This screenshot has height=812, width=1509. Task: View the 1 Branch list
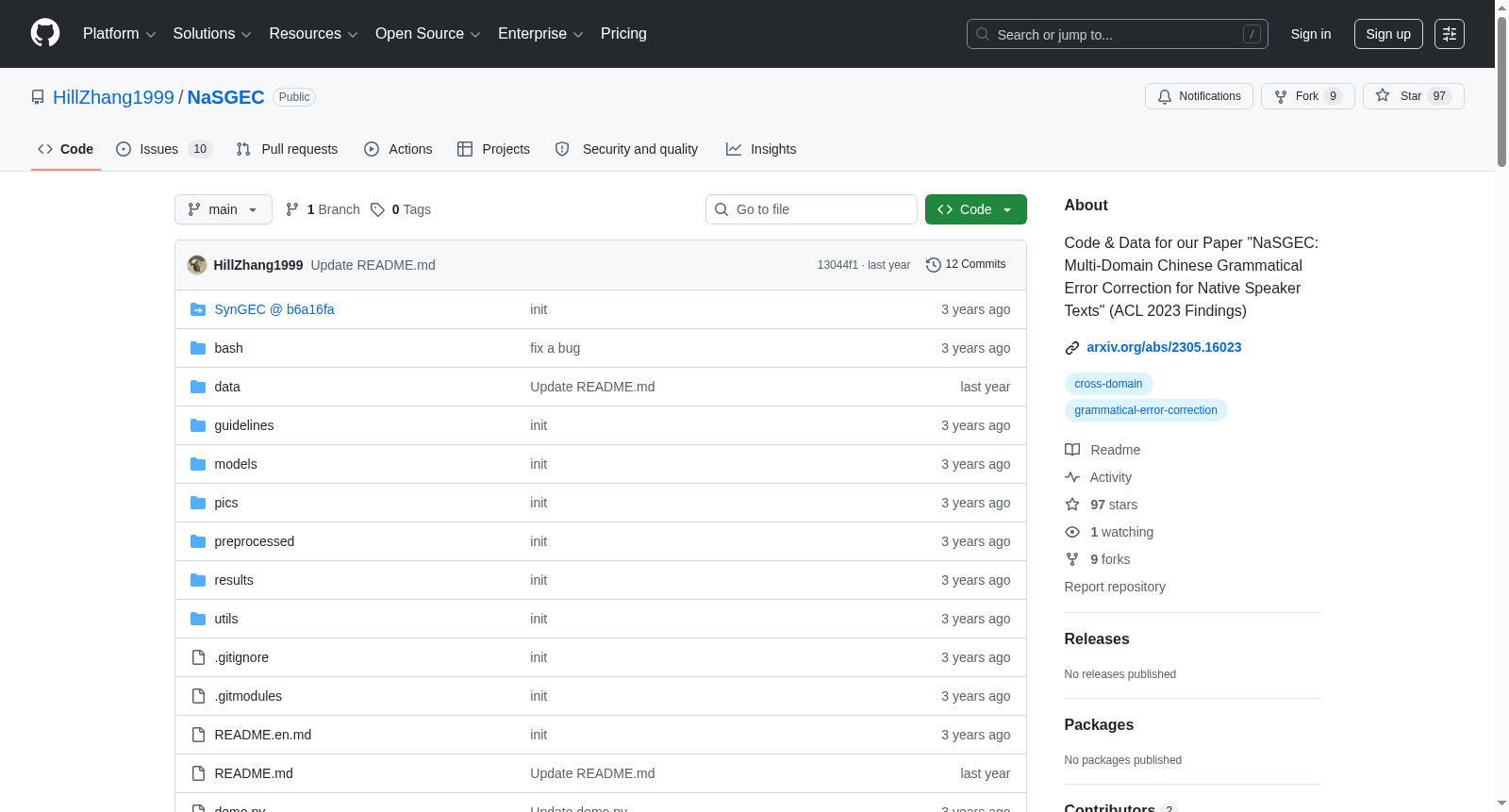pyautogui.click(x=323, y=209)
